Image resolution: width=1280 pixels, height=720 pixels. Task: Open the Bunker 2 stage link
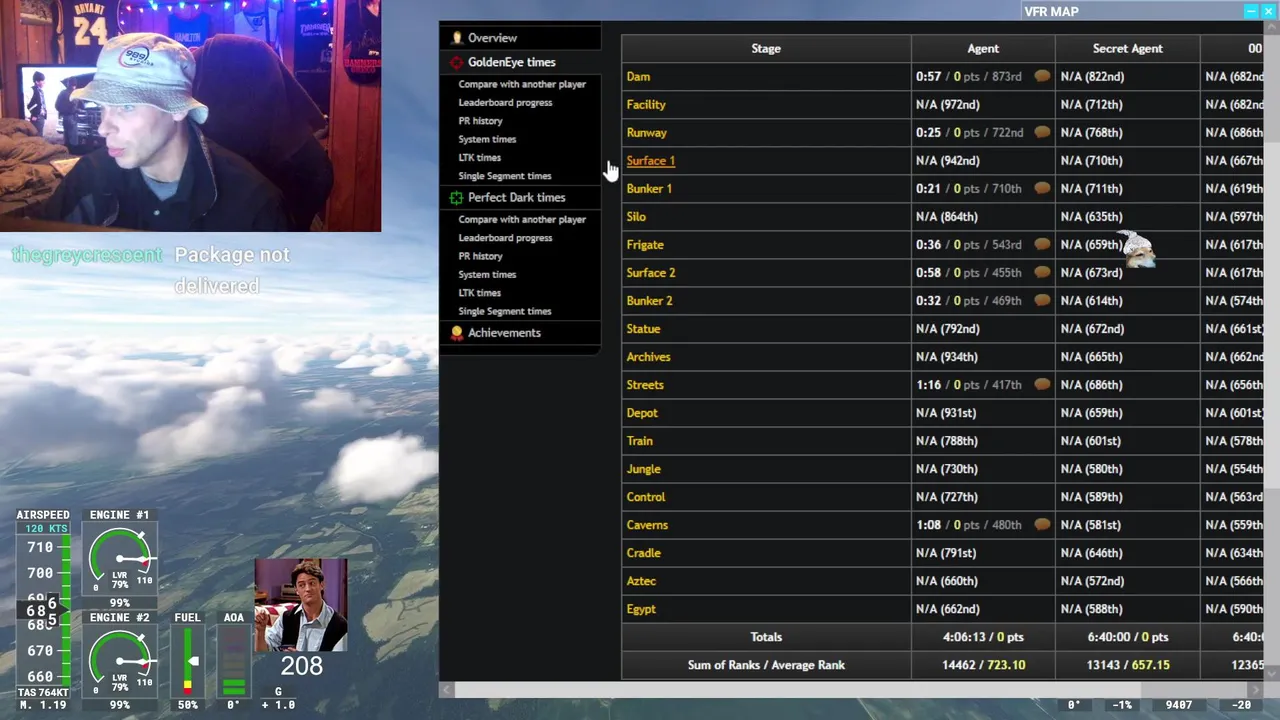(x=649, y=300)
